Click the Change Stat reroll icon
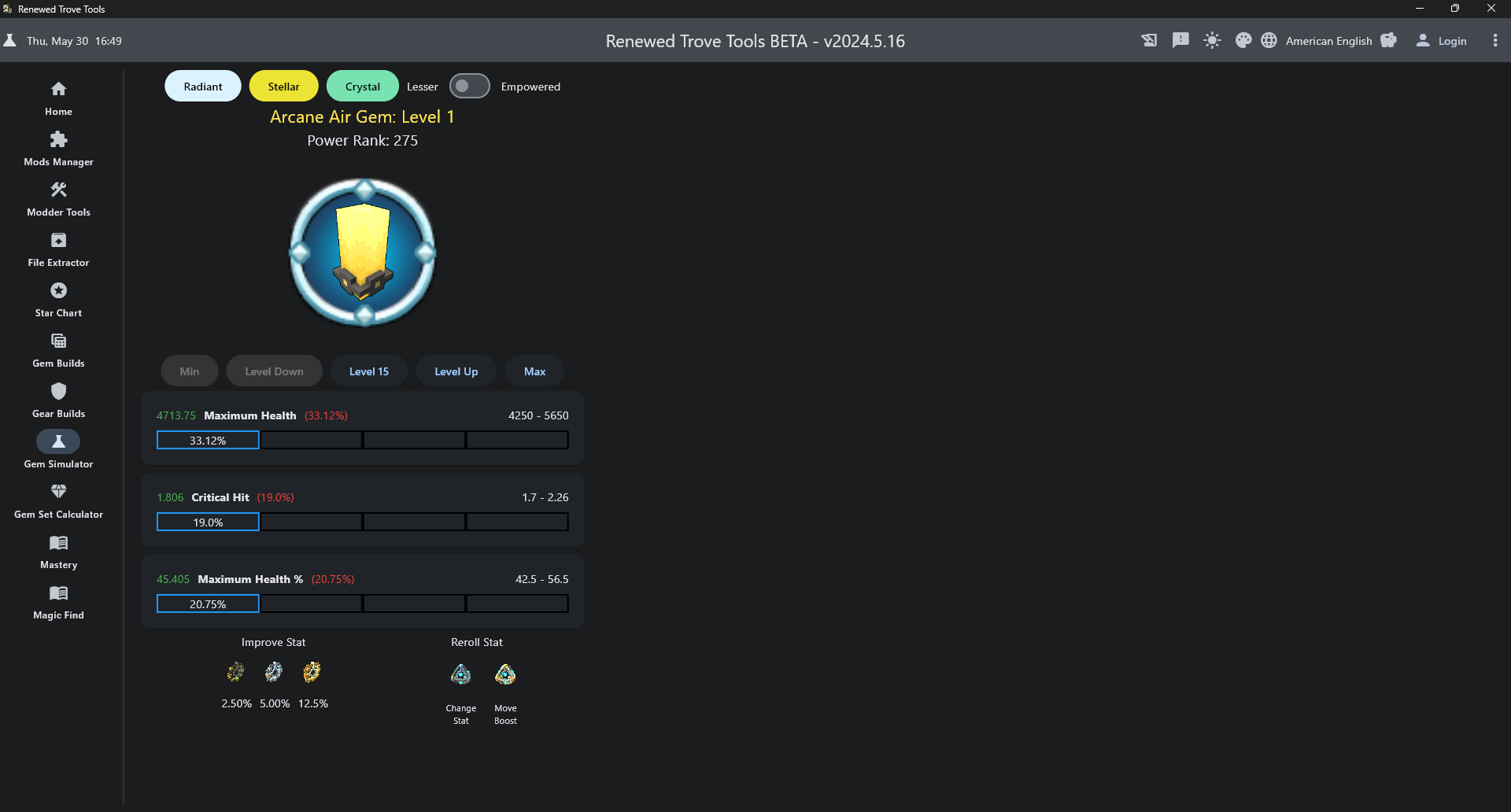 point(460,675)
